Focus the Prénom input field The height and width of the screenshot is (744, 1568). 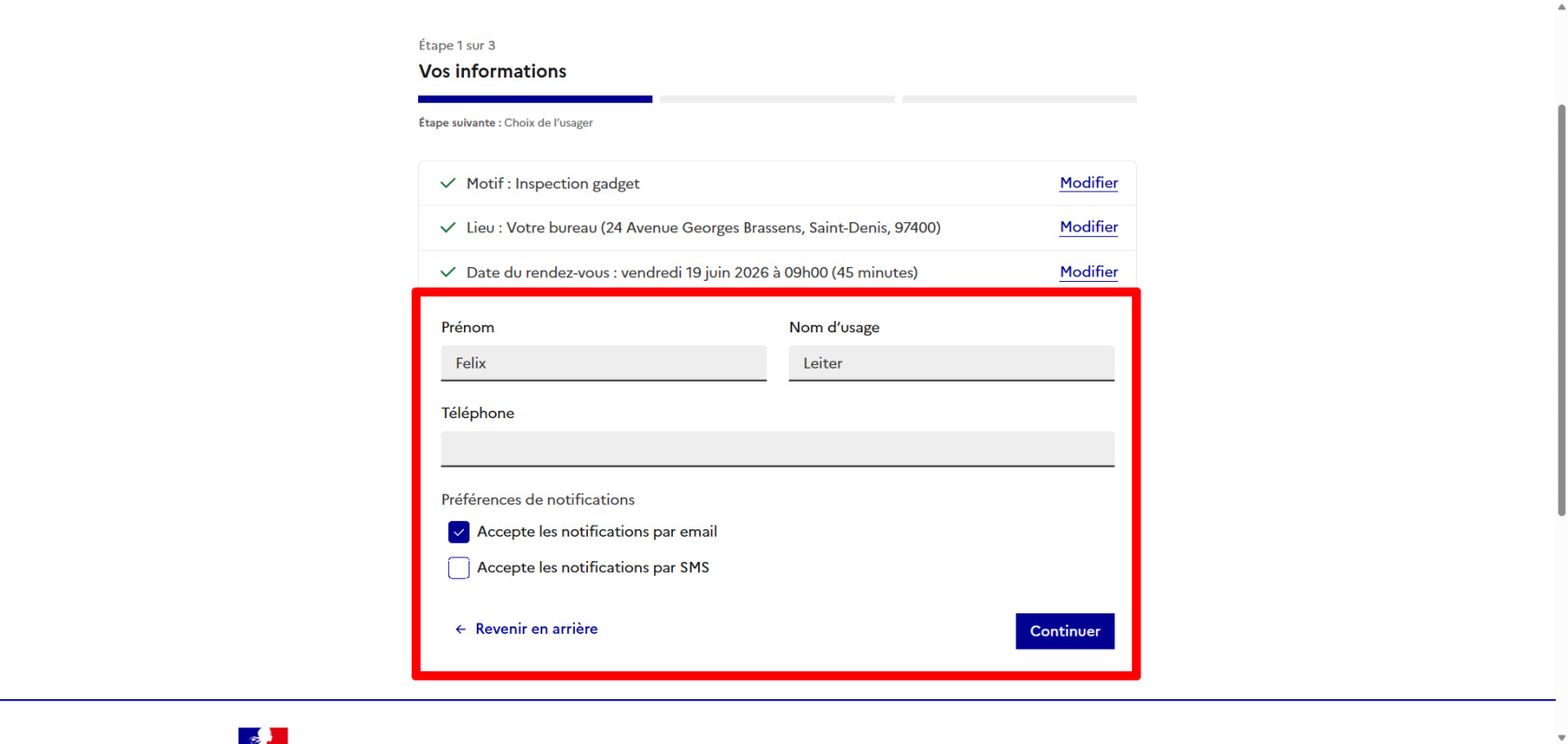pos(604,363)
